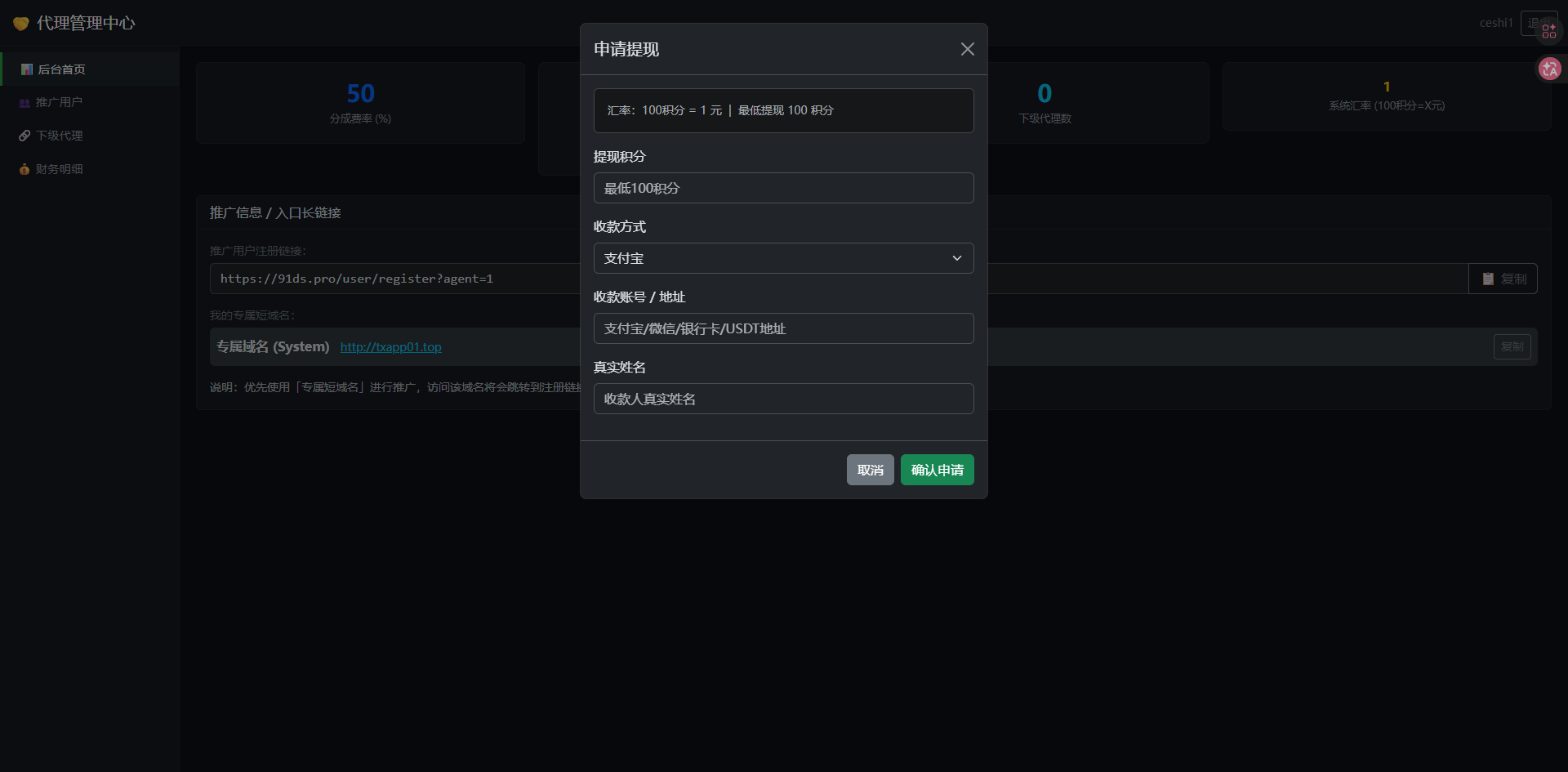The width and height of the screenshot is (1568, 772).
Task: Click the 收款账号 / 地址 input field
Action: (782, 328)
